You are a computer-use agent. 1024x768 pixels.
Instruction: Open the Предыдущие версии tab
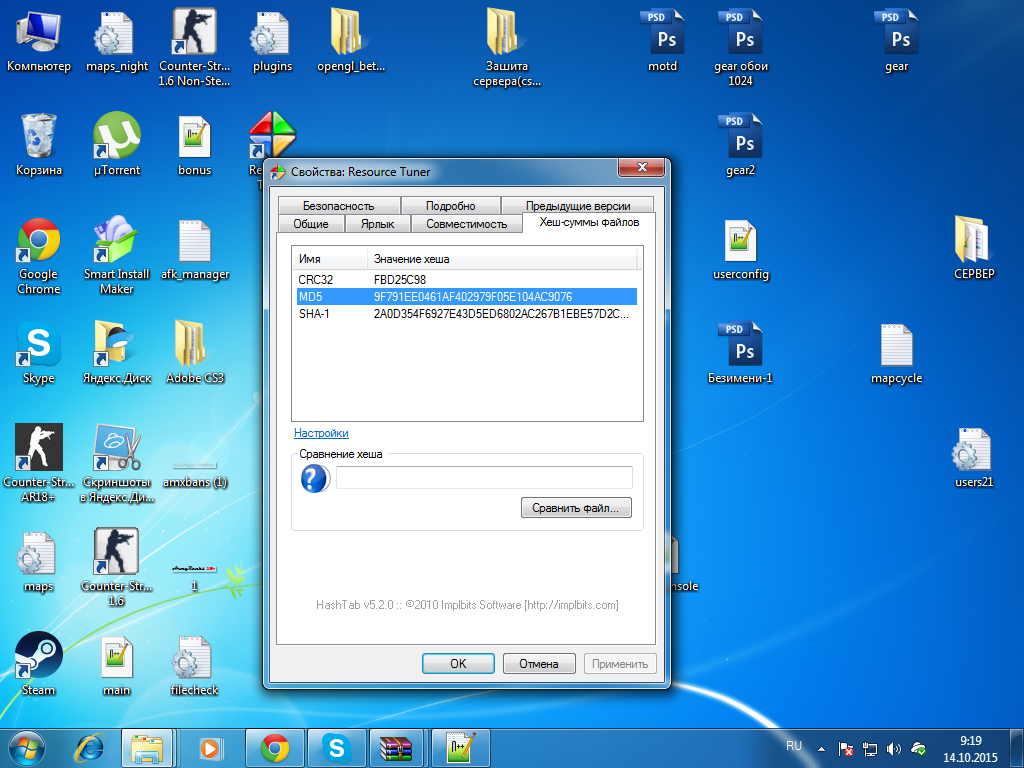tap(578, 206)
